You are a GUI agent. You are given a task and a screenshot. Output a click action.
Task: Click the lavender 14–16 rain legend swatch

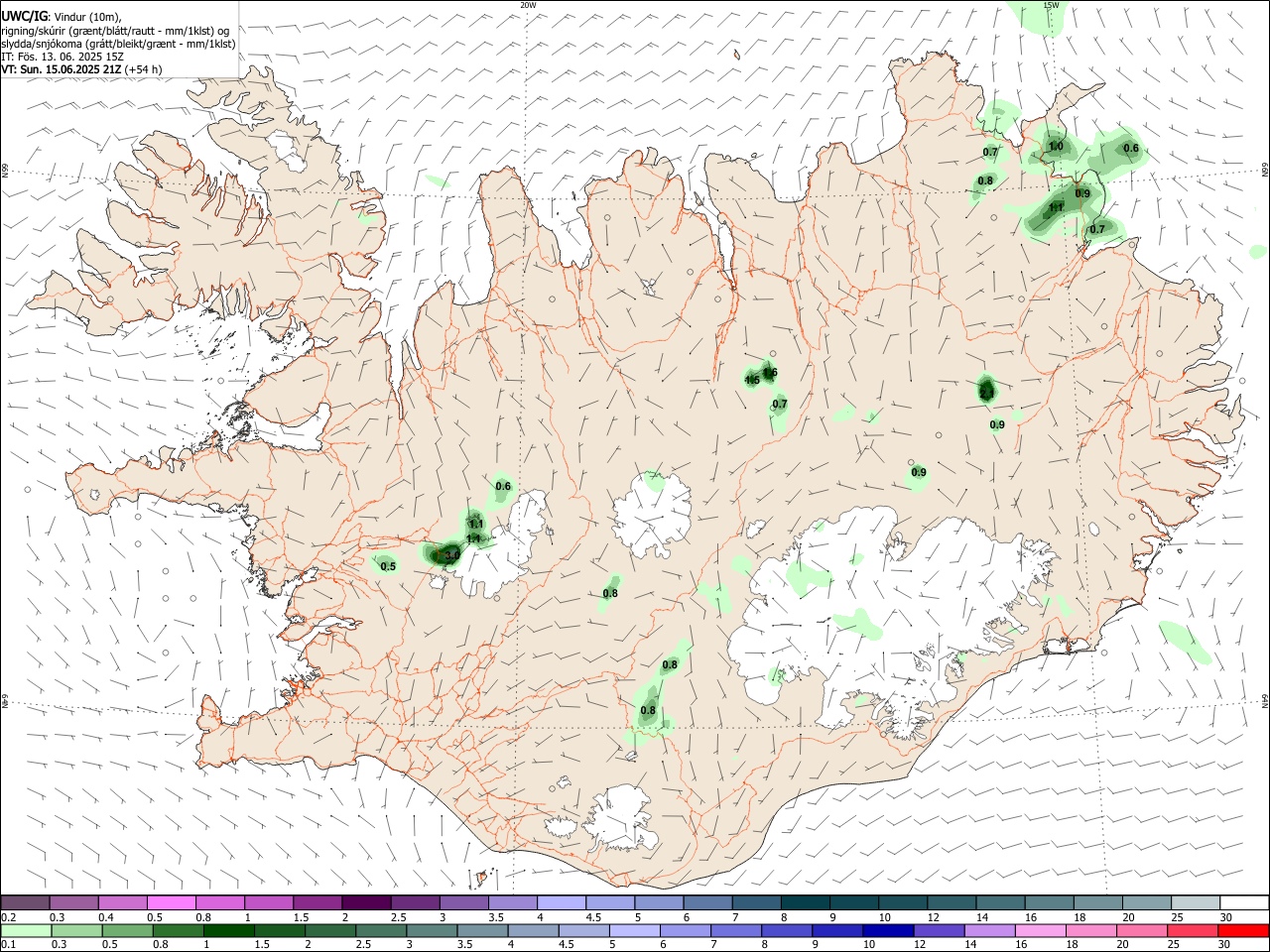pyautogui.click(x=990, y=931)
